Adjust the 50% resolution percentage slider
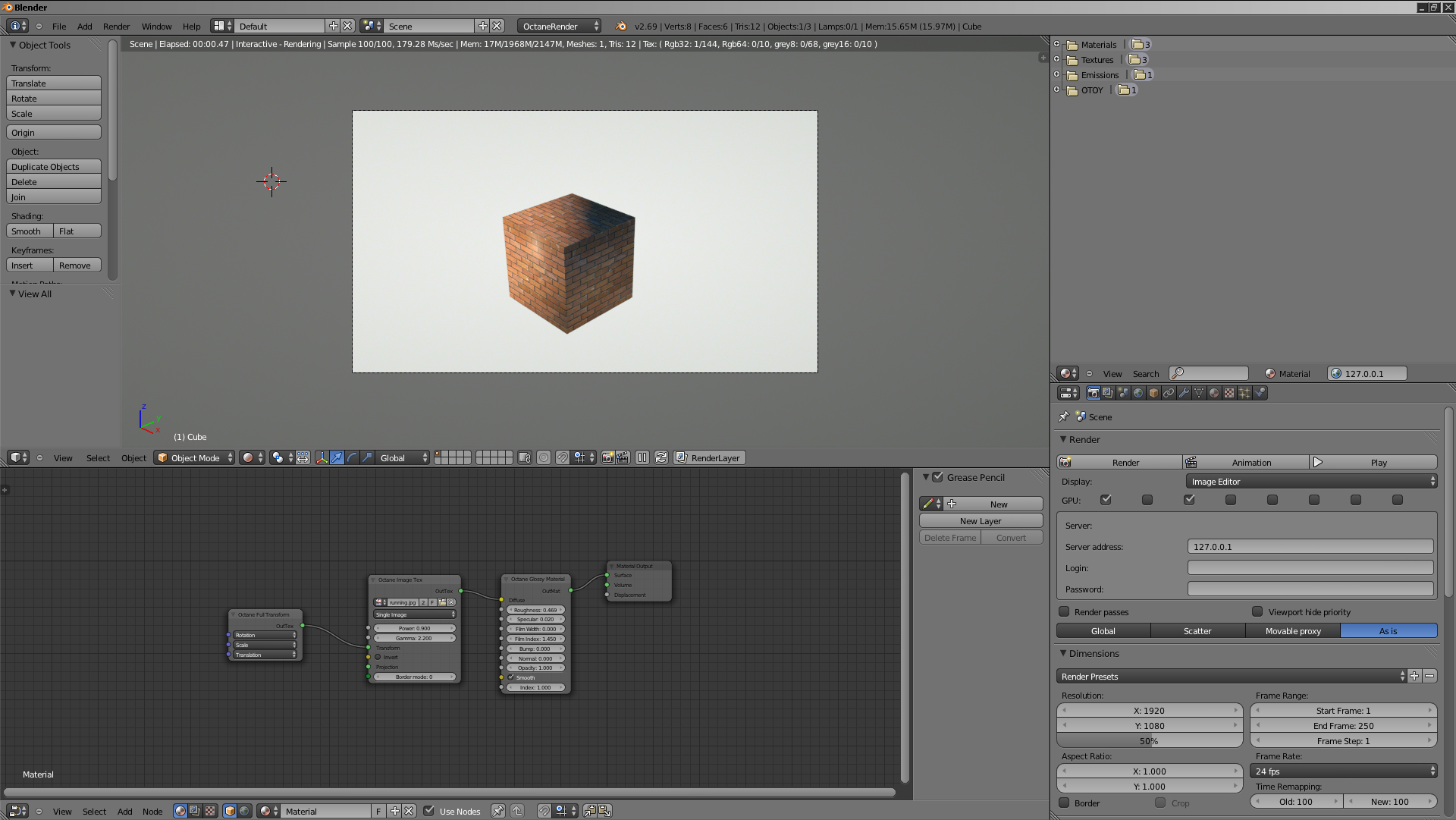 coord(1149,741)
